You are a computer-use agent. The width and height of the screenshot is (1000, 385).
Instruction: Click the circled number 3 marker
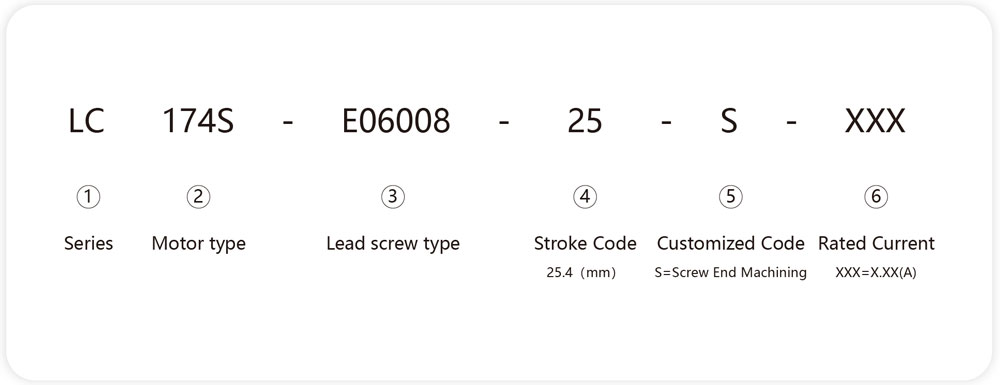point(393,197)
